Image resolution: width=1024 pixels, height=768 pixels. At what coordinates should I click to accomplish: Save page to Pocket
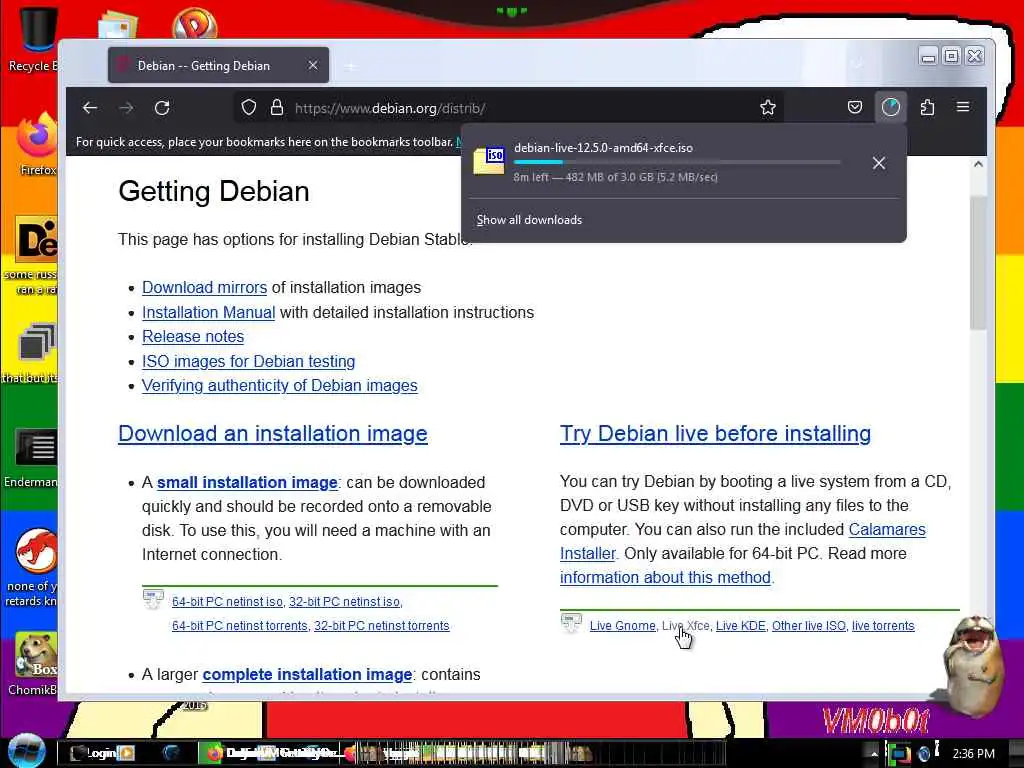[855, 107]
